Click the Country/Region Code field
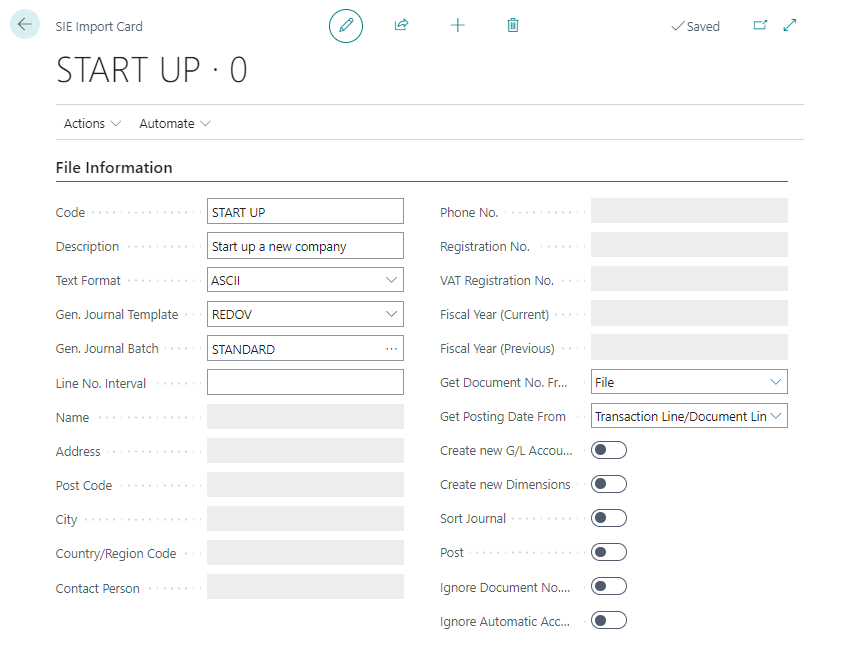 click(305, 553)
